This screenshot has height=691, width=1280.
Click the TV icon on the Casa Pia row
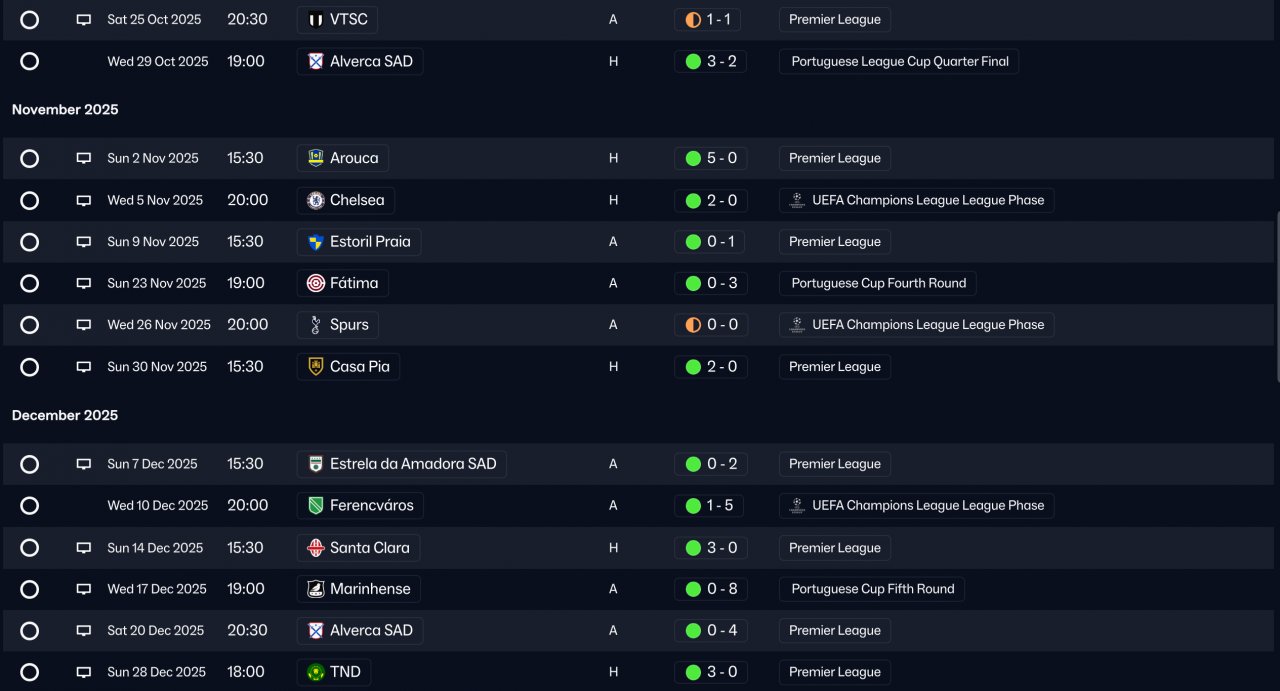84,367
